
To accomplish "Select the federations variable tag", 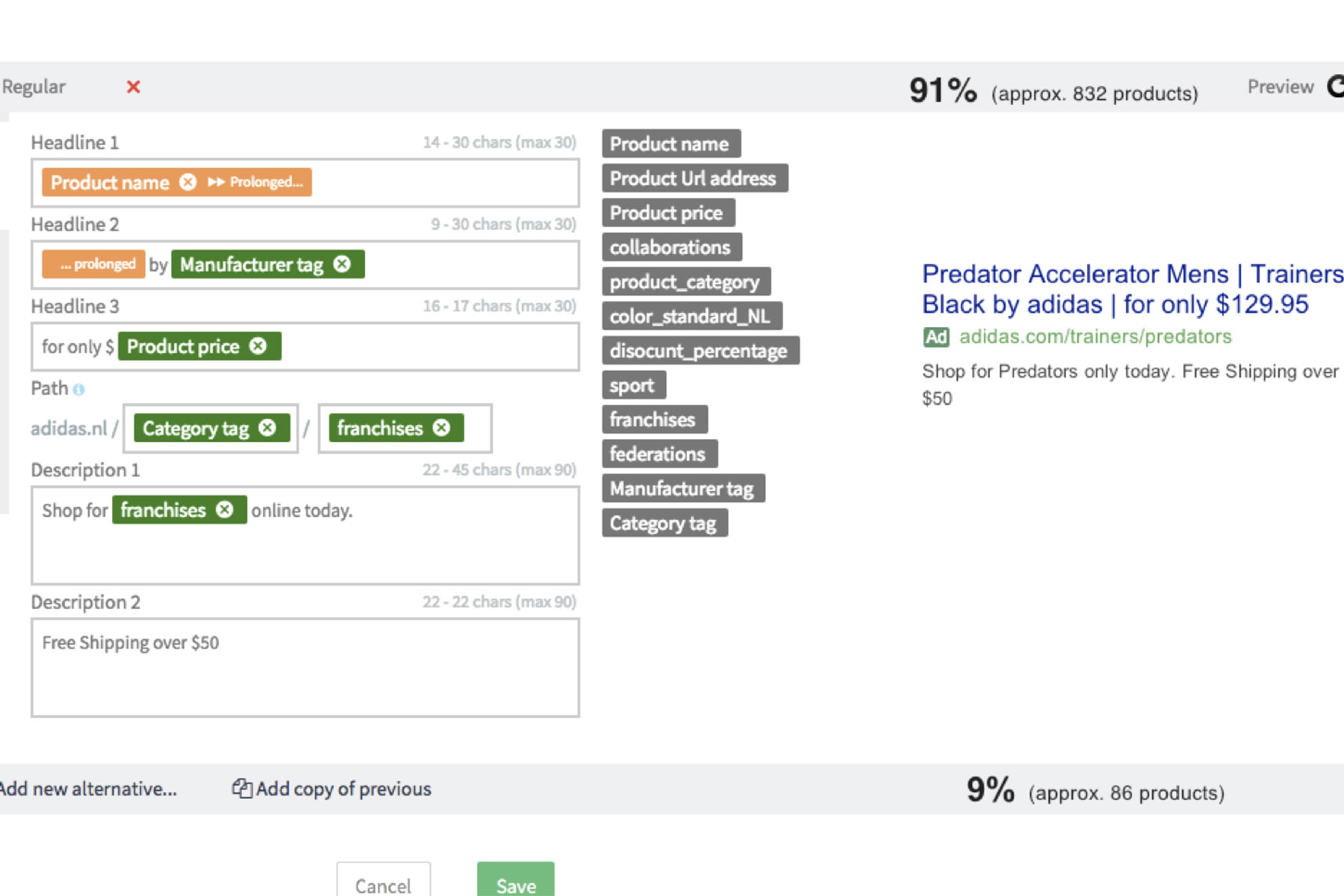I will point(659,454).
